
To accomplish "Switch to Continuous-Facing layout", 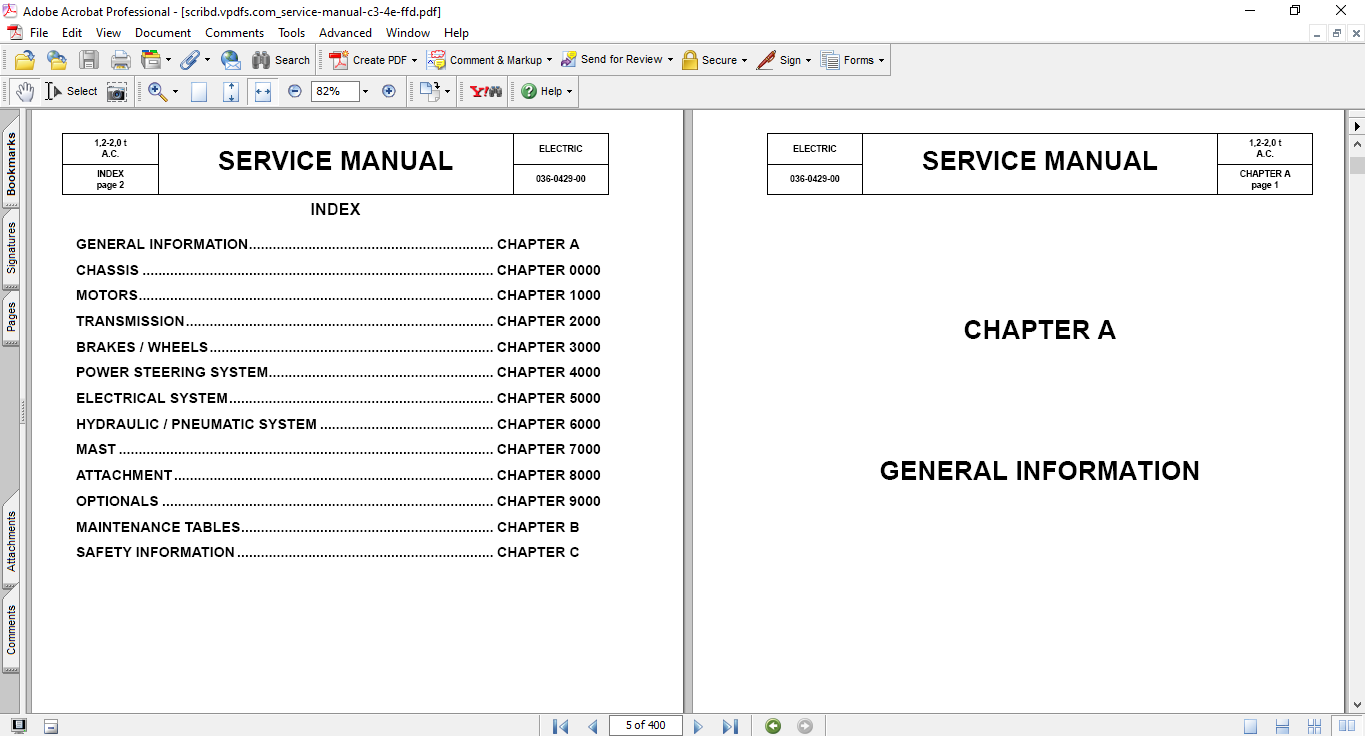I will (1315, 726).
